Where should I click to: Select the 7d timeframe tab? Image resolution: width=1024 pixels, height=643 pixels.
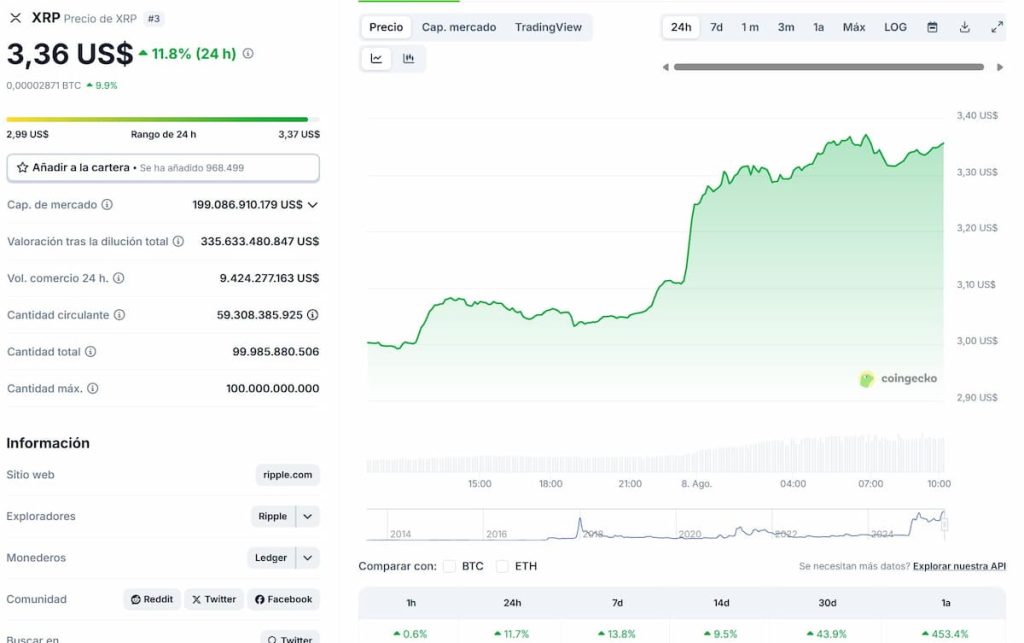tap(715, 27)
